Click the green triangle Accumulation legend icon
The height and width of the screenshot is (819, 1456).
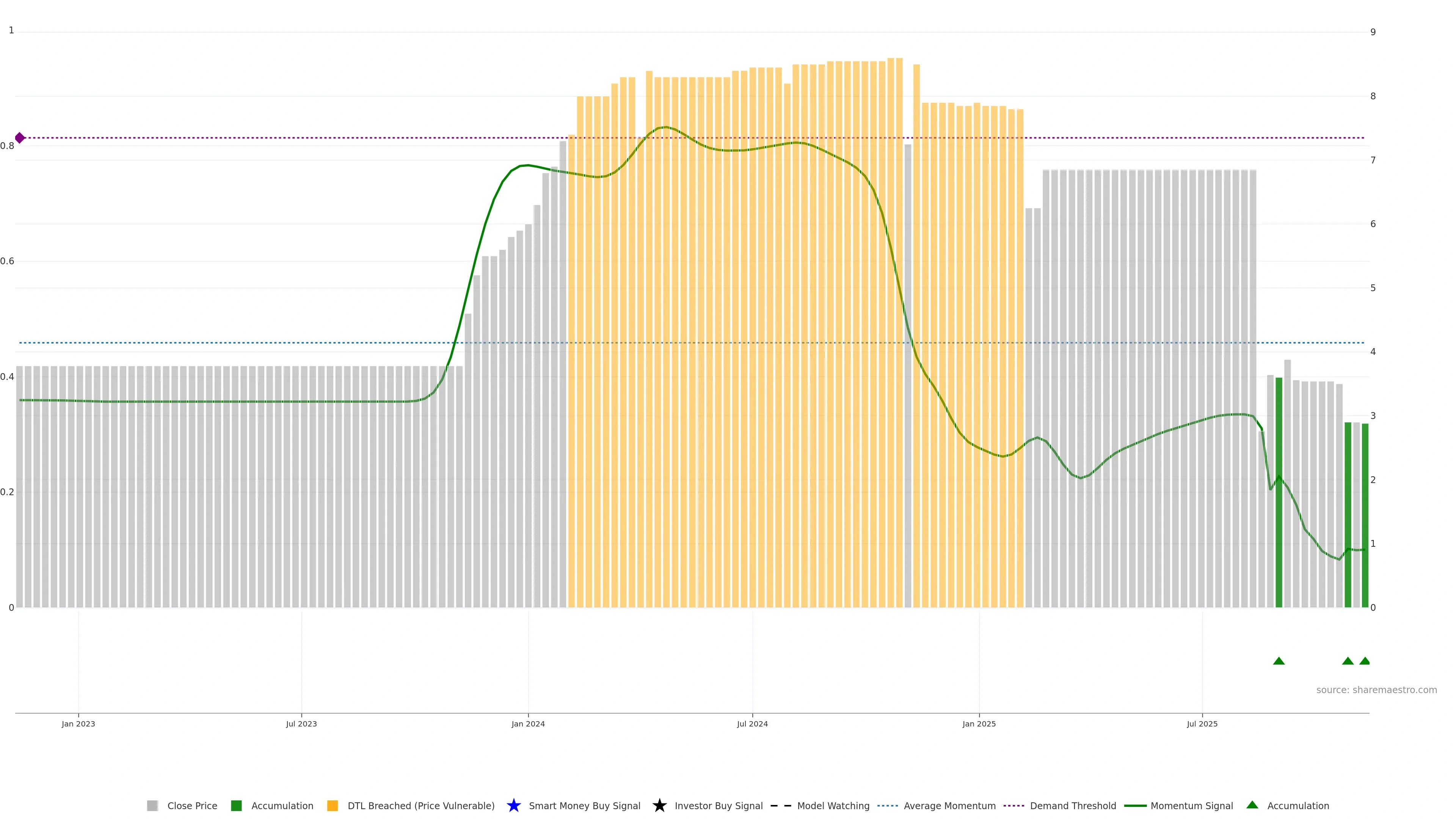click(x=1252, y=805)
